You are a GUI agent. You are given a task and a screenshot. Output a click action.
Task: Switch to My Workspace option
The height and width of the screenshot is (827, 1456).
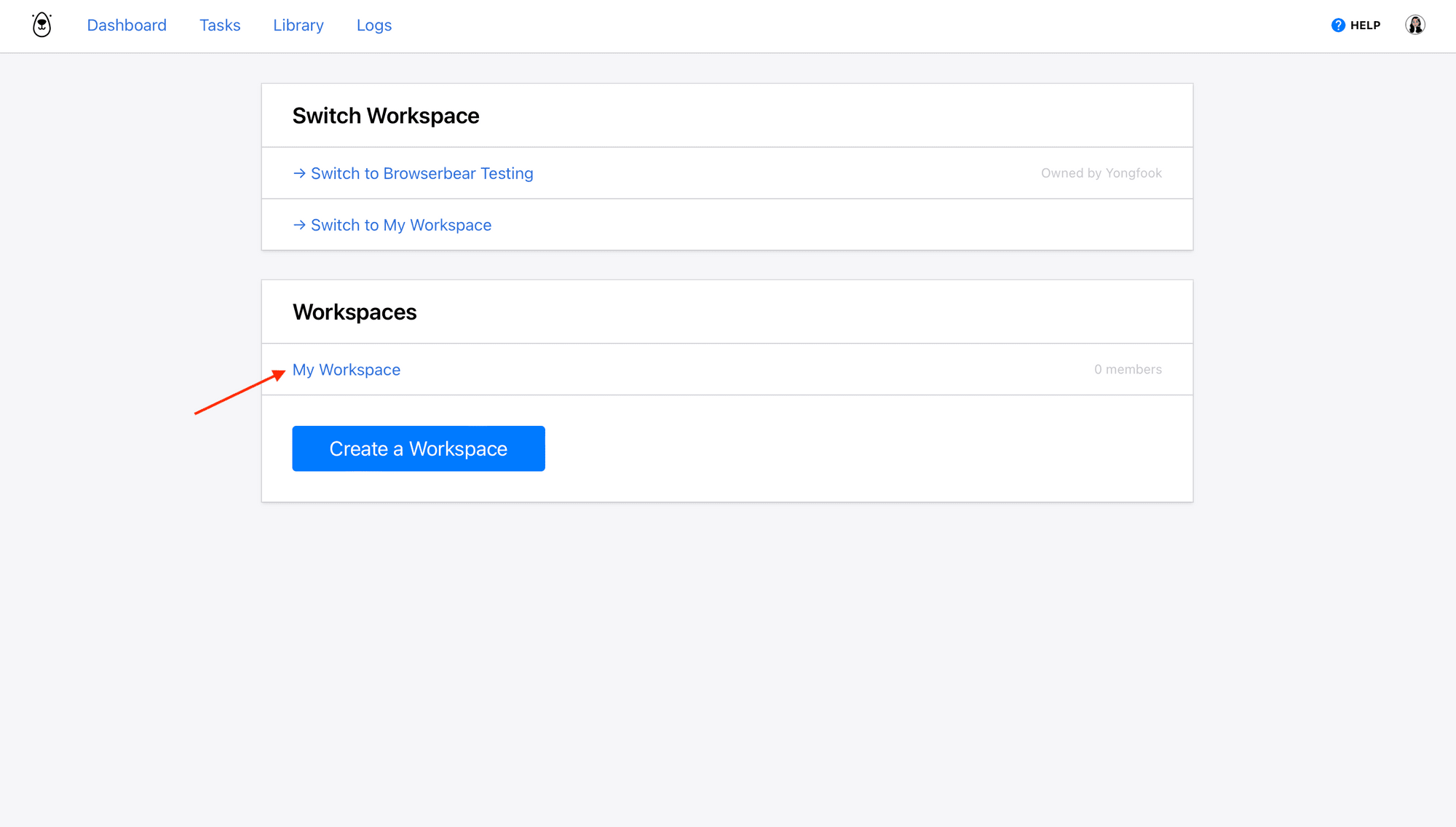click(401, 224)
